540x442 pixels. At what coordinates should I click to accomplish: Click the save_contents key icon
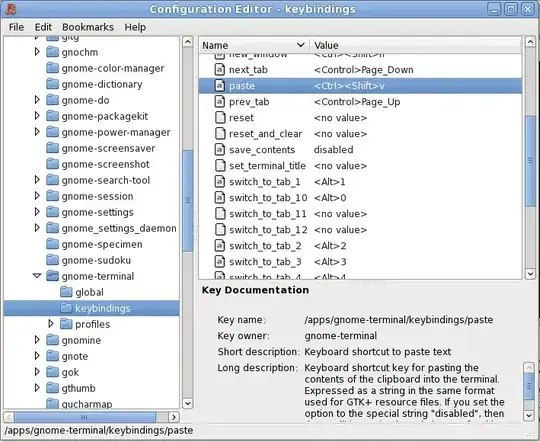pos(220,150)
